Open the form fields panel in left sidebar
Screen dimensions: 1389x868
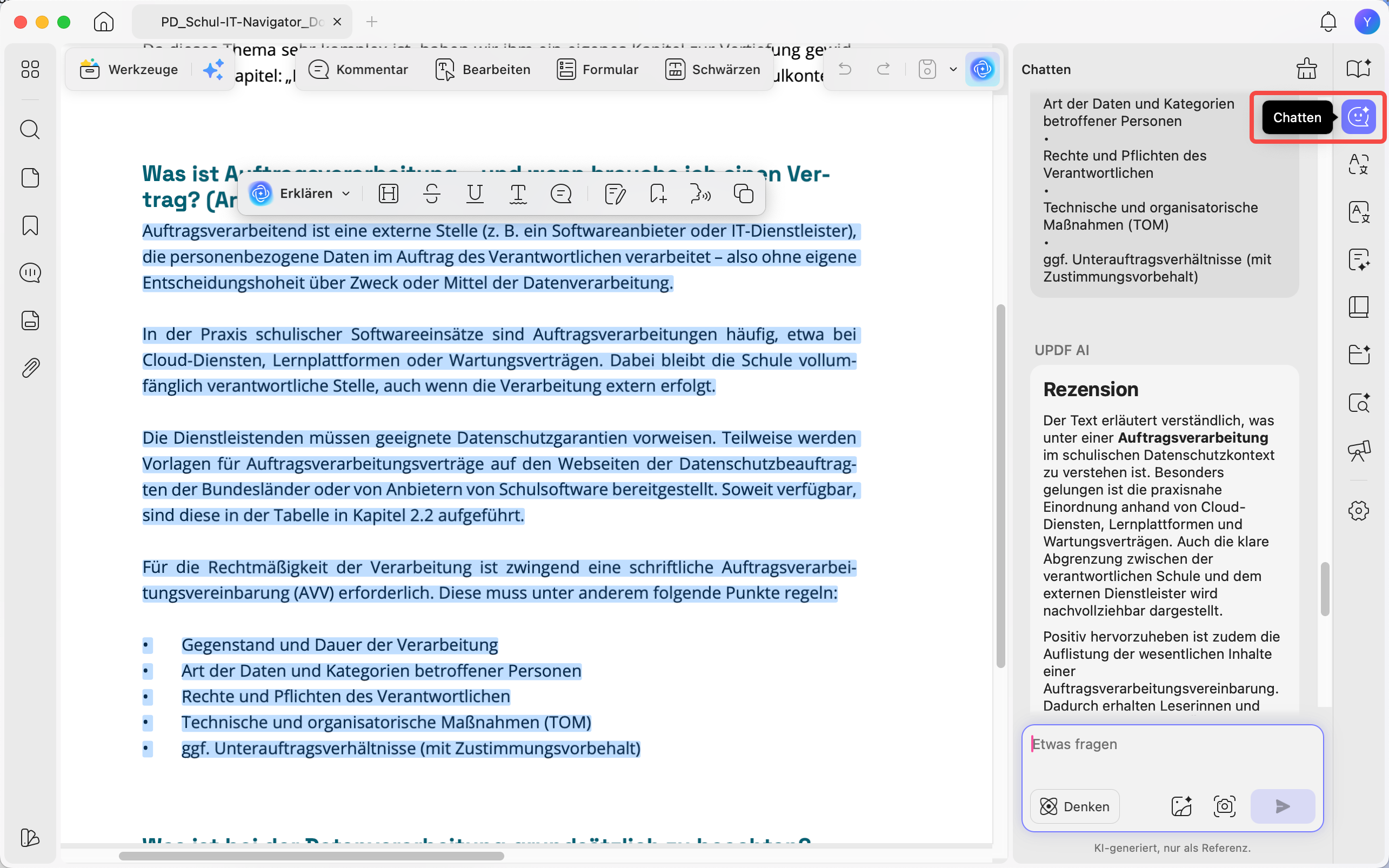30,321
